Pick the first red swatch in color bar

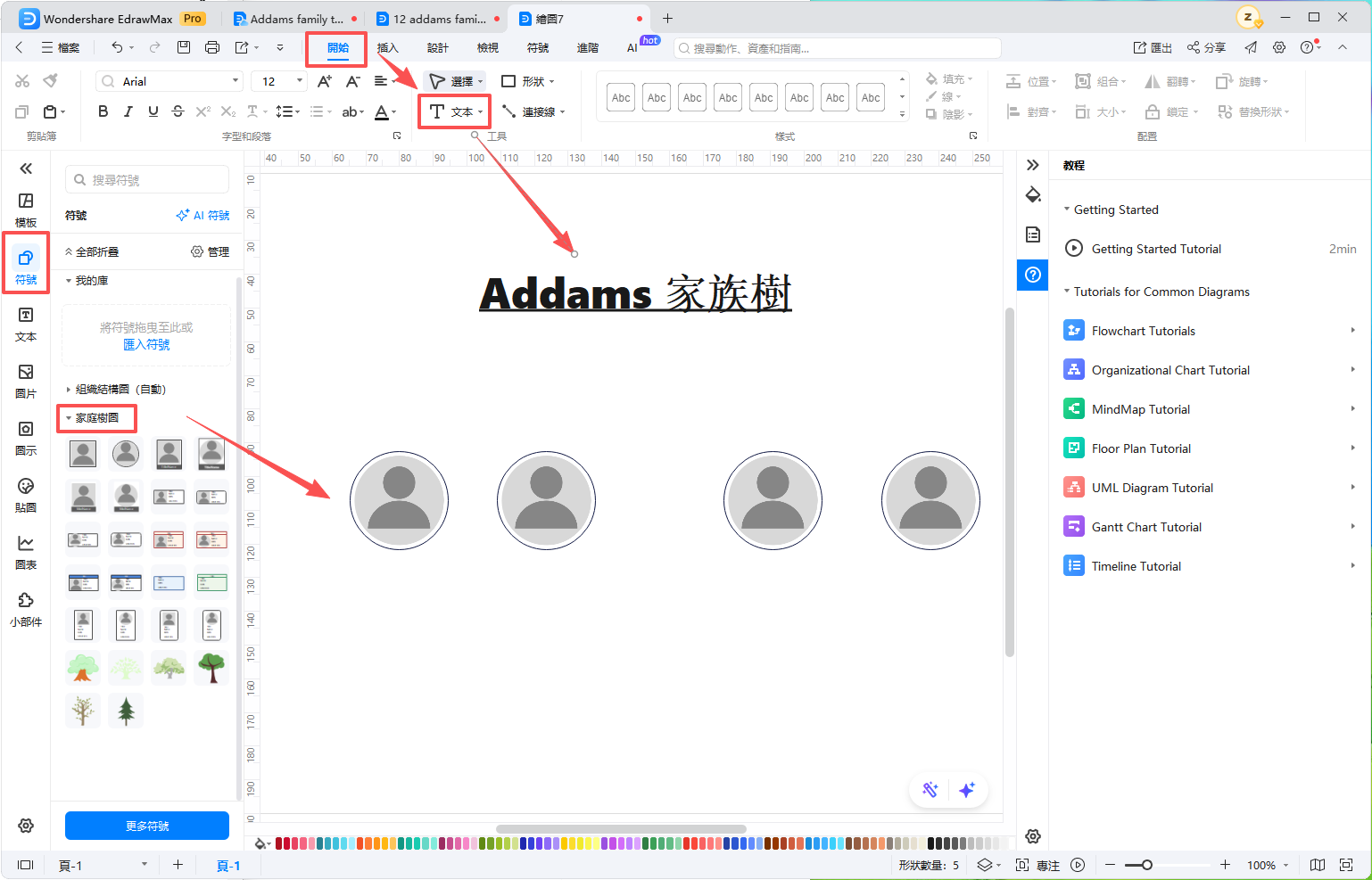click(x=279, y=843)
